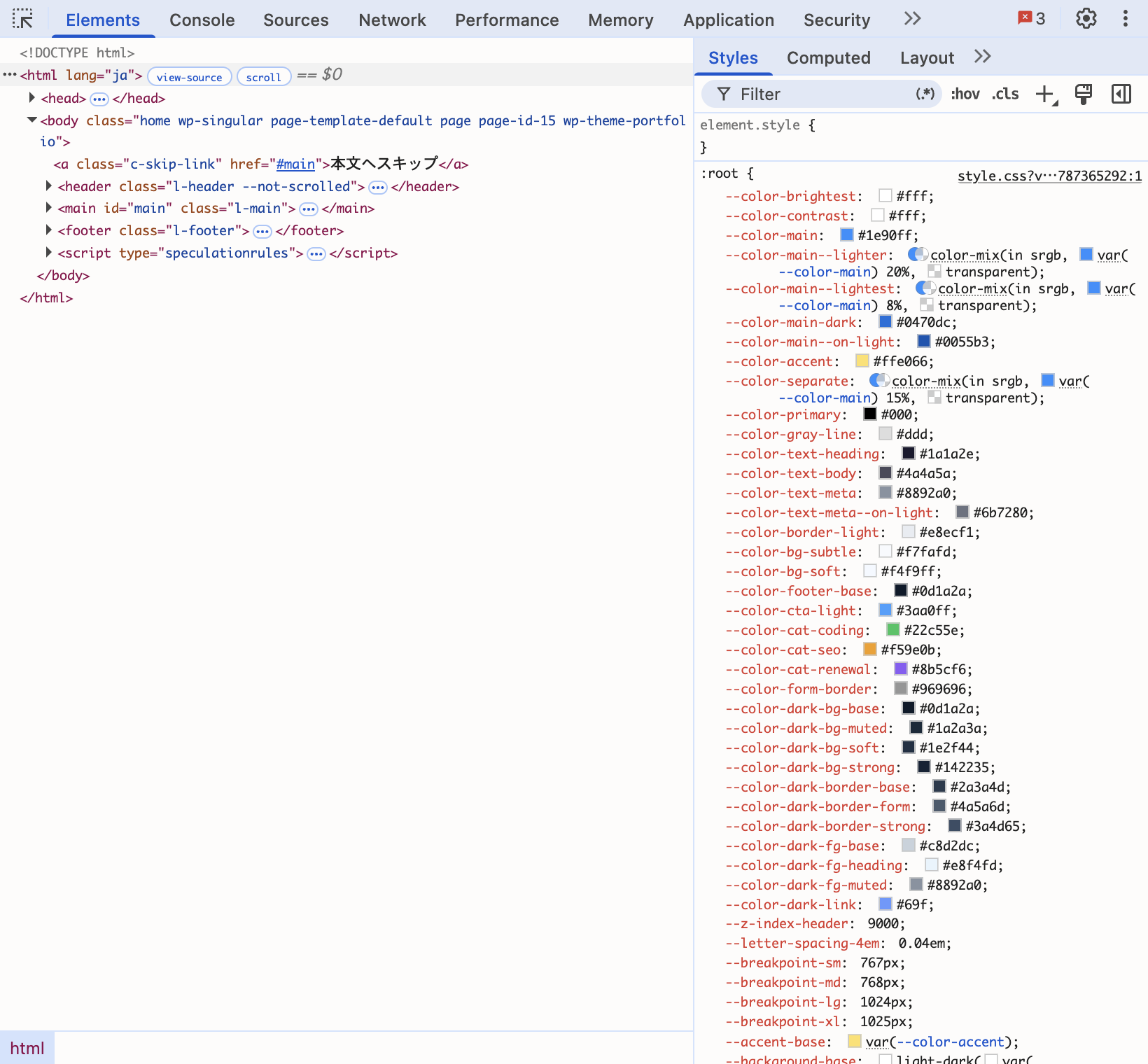This screenshot has width=1148, height=1064.
Task: Switch to the Console tab
Action: coord(202,20)
